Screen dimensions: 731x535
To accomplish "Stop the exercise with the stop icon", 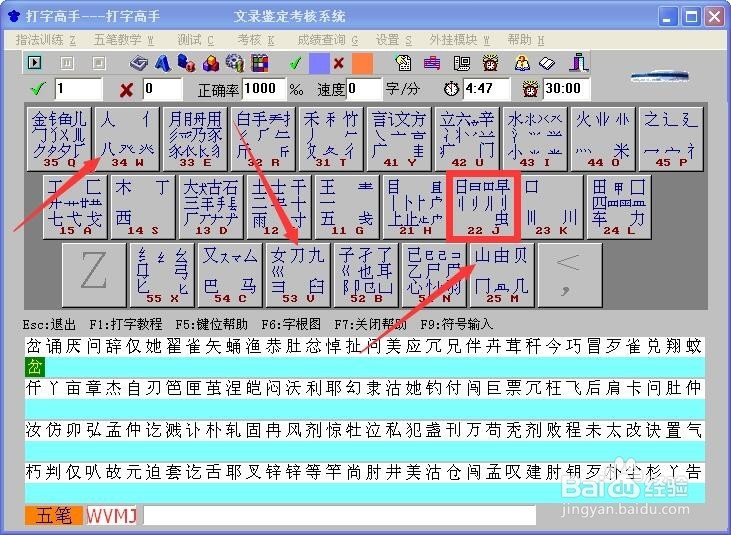I will (x=98, y=62).
